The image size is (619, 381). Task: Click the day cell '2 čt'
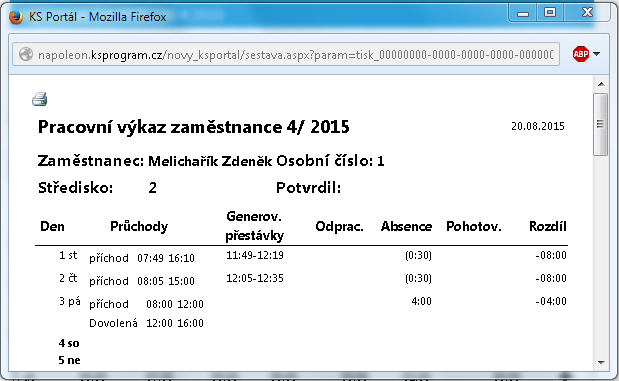68,278
